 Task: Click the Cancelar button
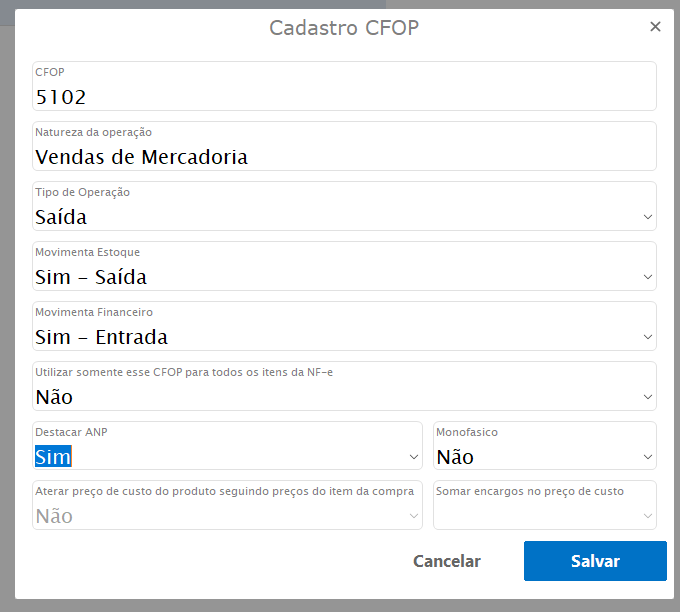(447, 561)
